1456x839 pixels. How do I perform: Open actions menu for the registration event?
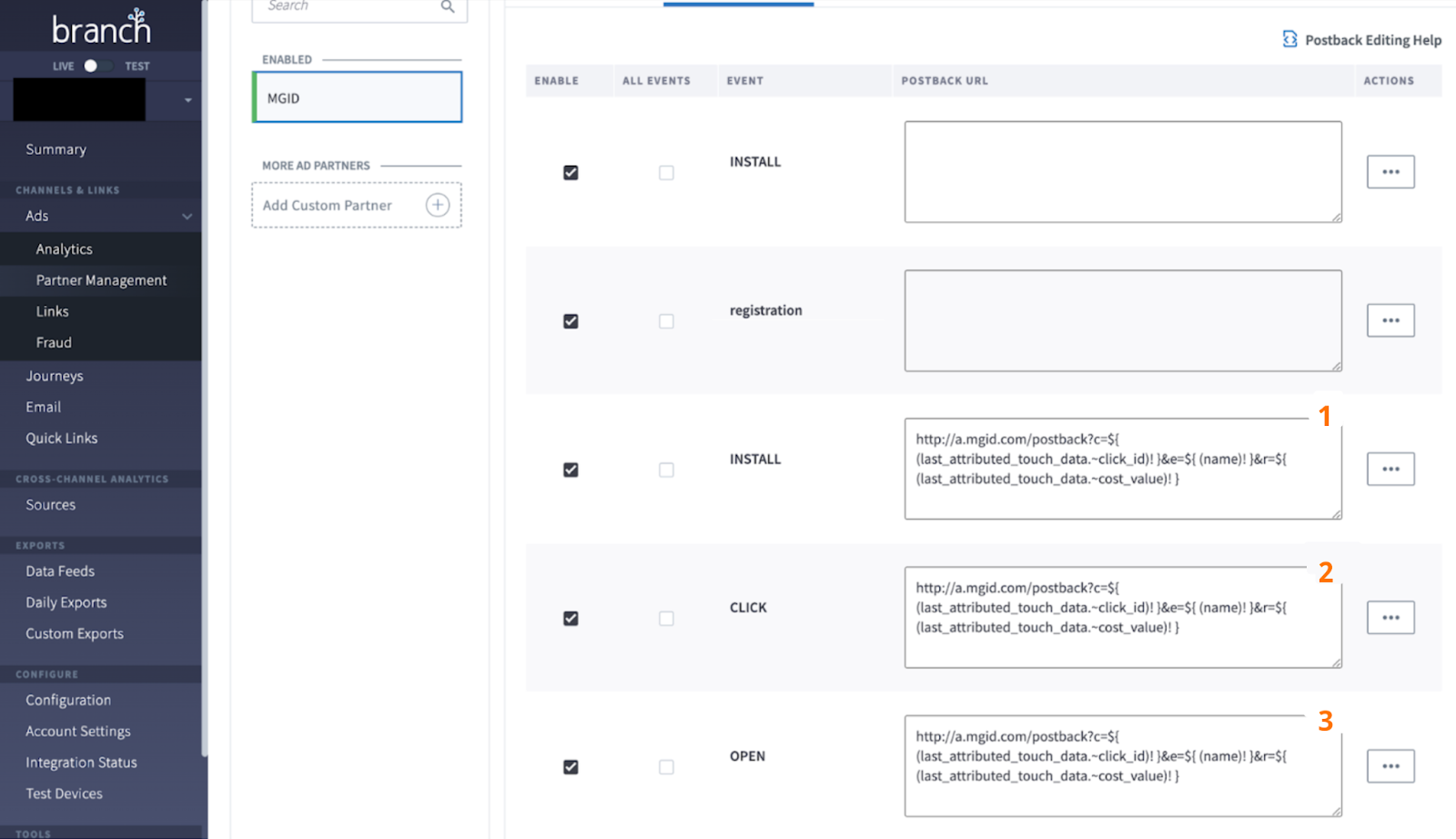pyautogui.click(x=1390, y=319)
